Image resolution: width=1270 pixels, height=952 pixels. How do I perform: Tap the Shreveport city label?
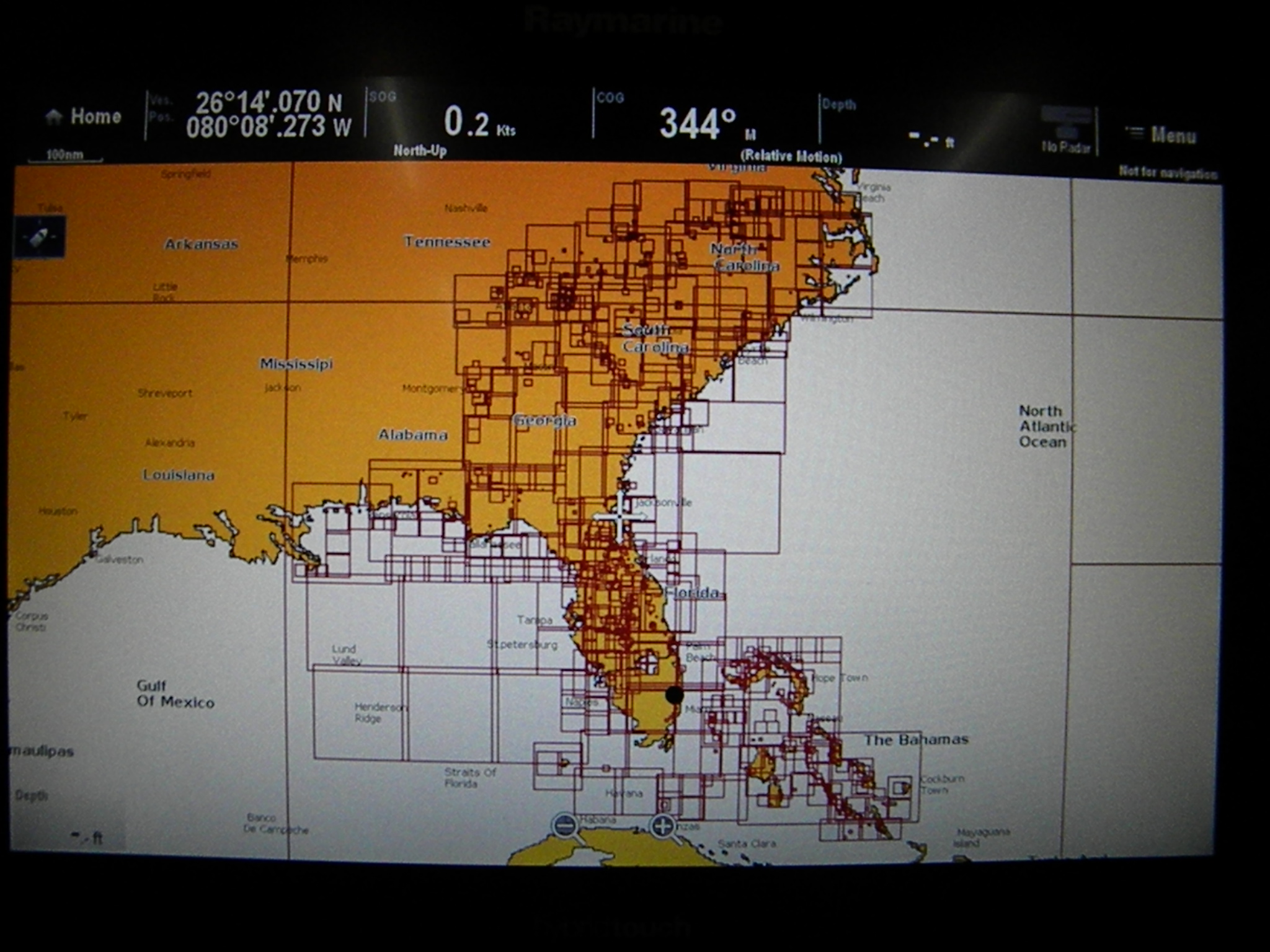[165, 393]
